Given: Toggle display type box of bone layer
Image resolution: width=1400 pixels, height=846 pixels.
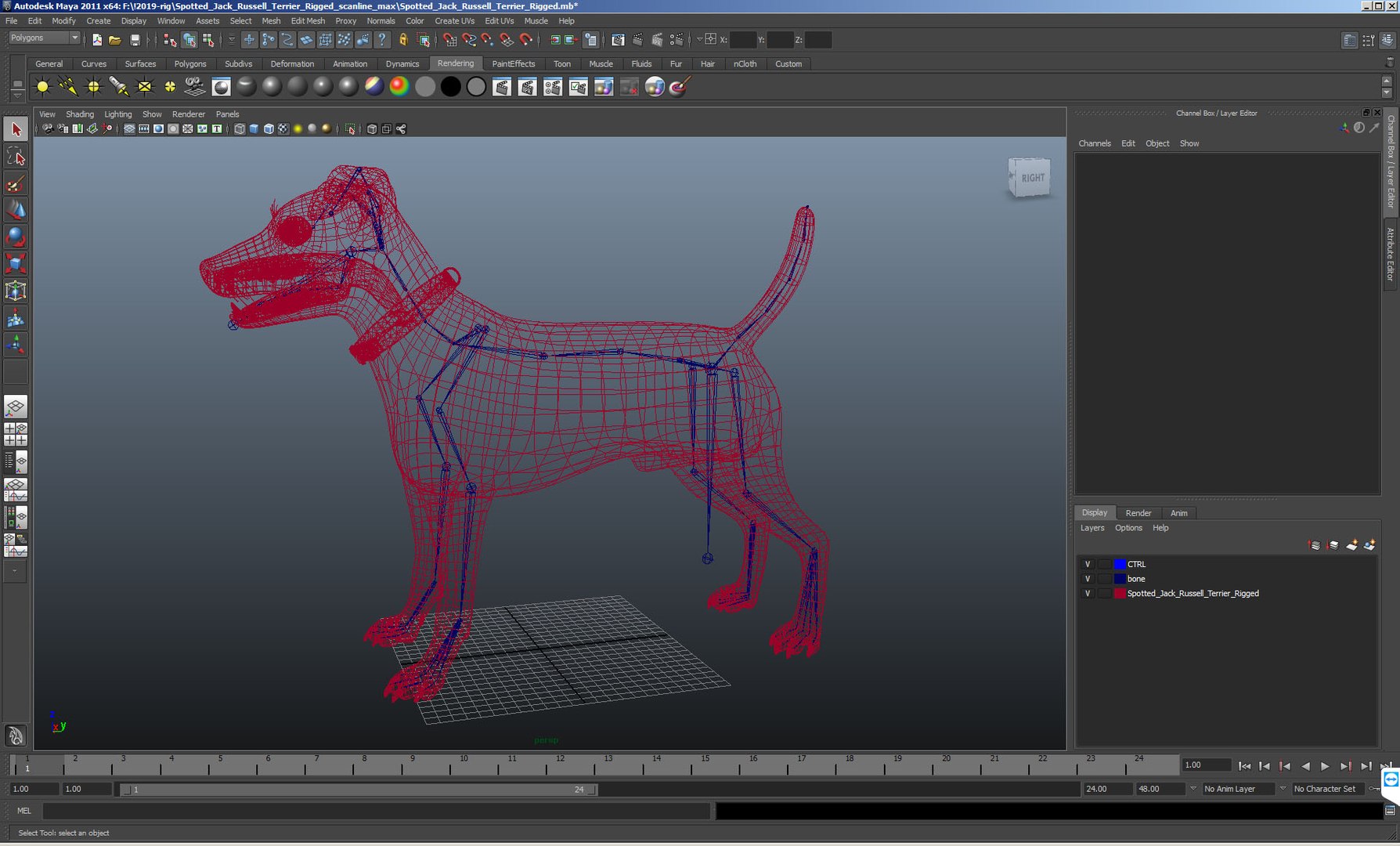Looking at the screenshot, I should coord(1104,579).
